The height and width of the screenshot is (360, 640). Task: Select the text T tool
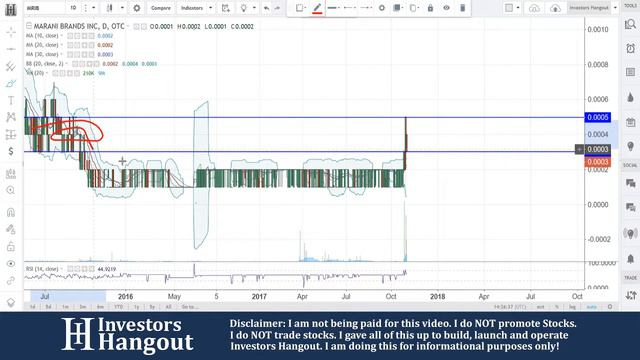tap(11, 100)
